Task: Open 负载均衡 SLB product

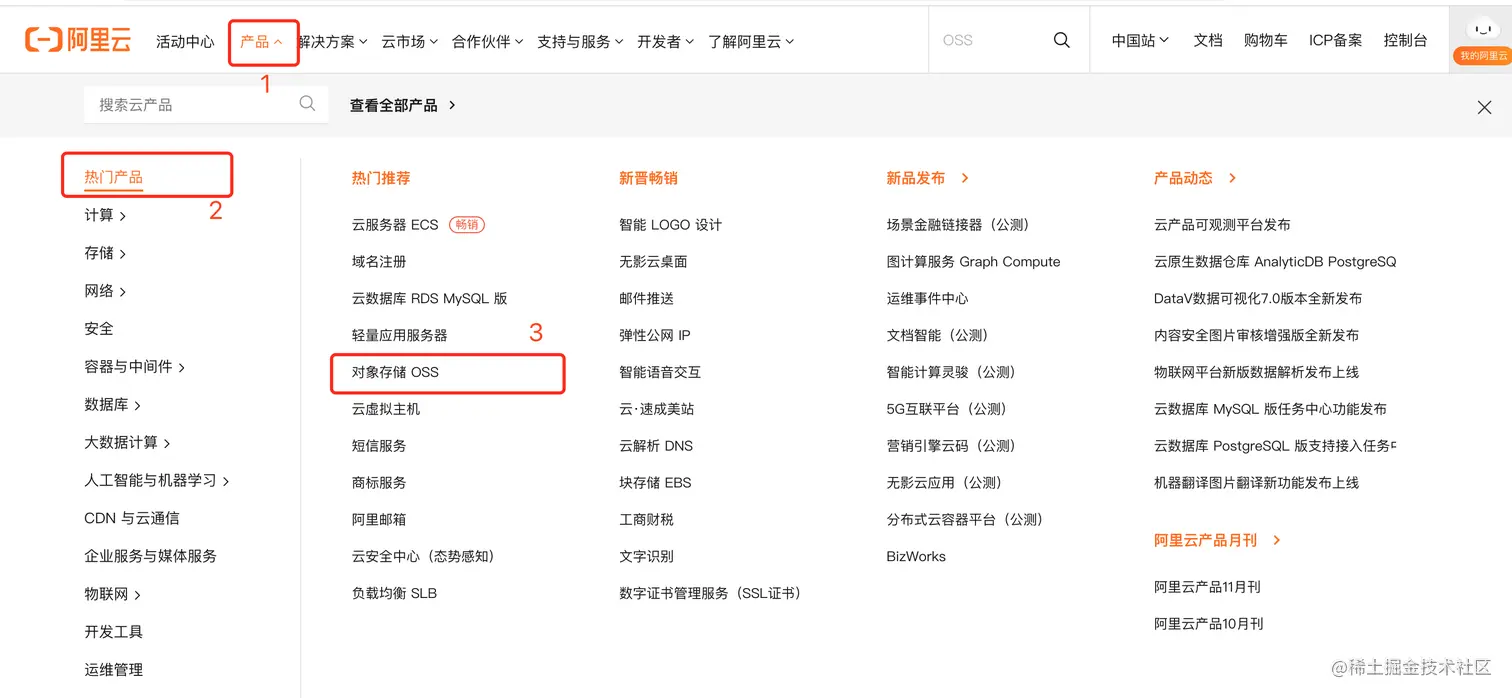Action: click(x=394, y=593)
